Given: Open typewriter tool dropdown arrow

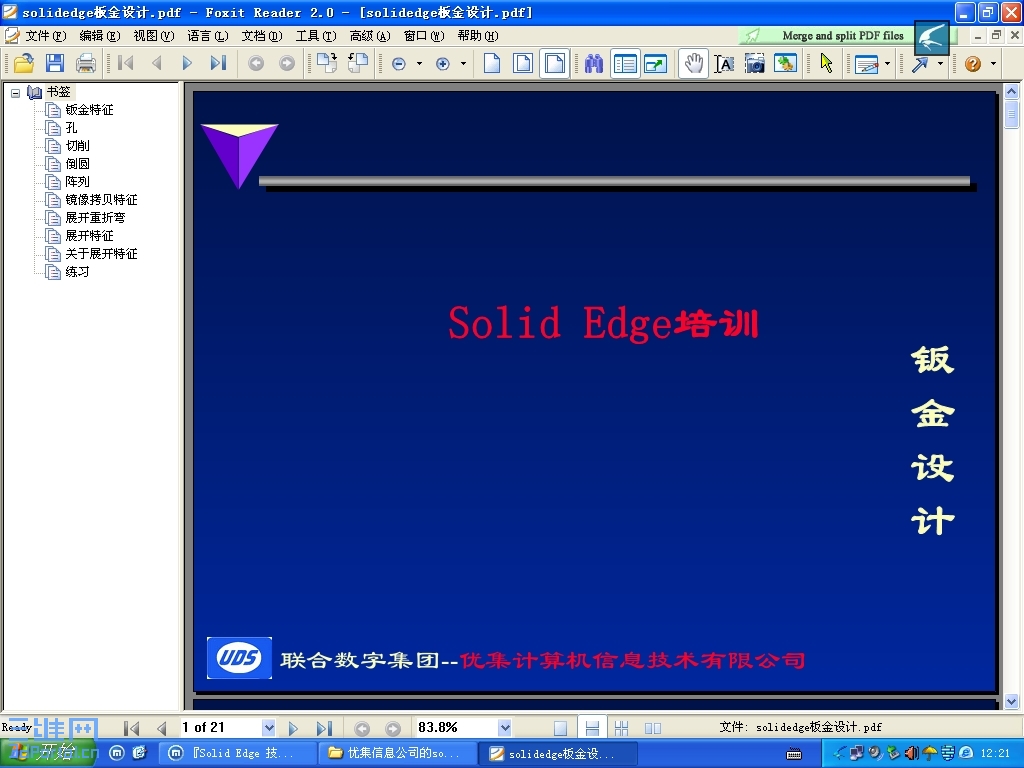Looking at the screenshot, I should point(887,63).
